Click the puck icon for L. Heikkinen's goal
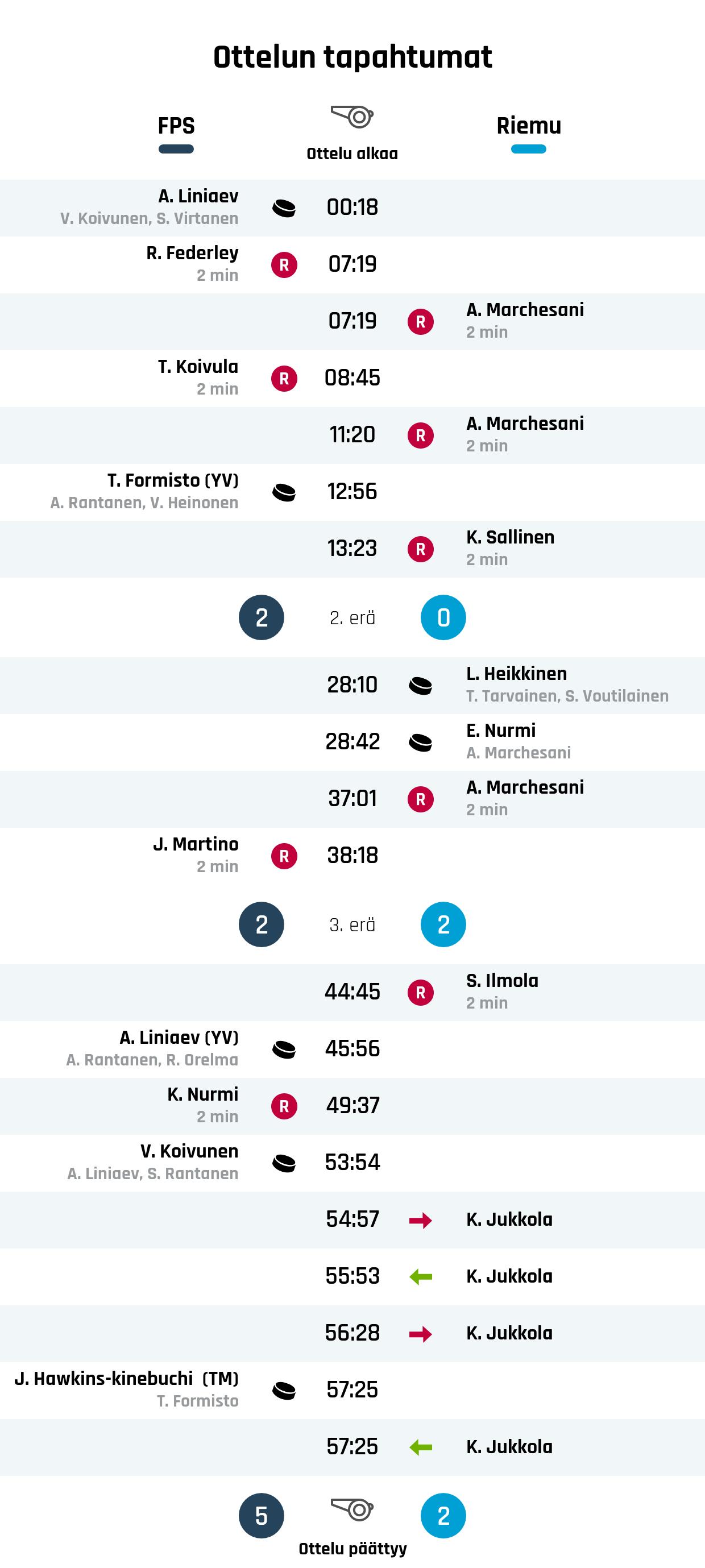This screenshot has width=705, height=1568. coord(420,686)
